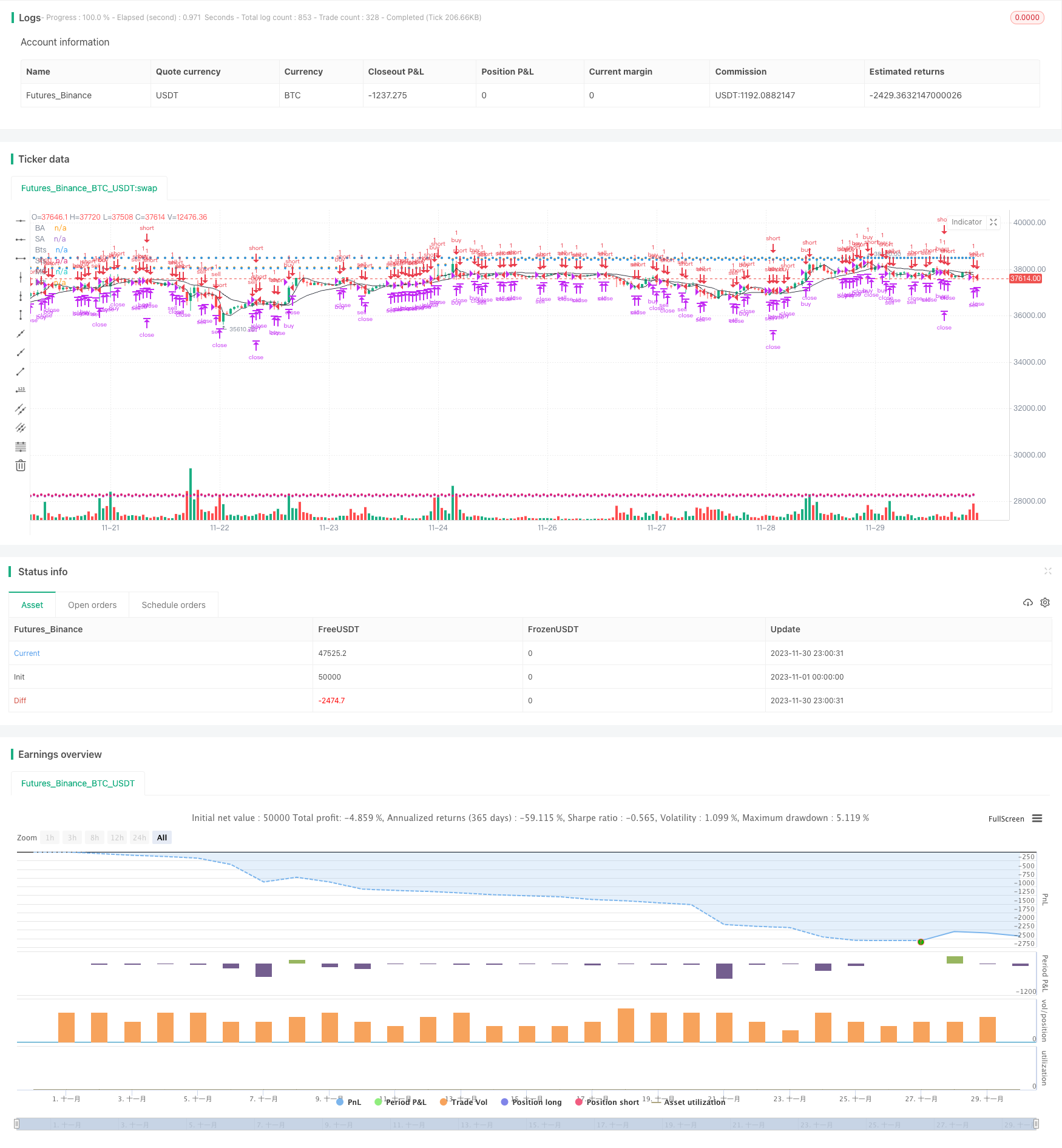Toggle Period P&L series in legend
This screenshot has height=1148, width=1062.
pyautogui.click(x=401, y=1102)
